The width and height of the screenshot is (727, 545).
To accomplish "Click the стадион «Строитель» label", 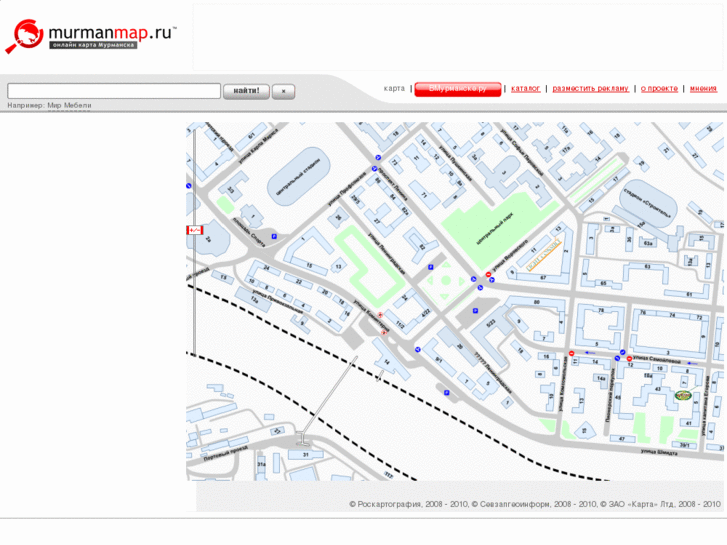I will (647, 203).
